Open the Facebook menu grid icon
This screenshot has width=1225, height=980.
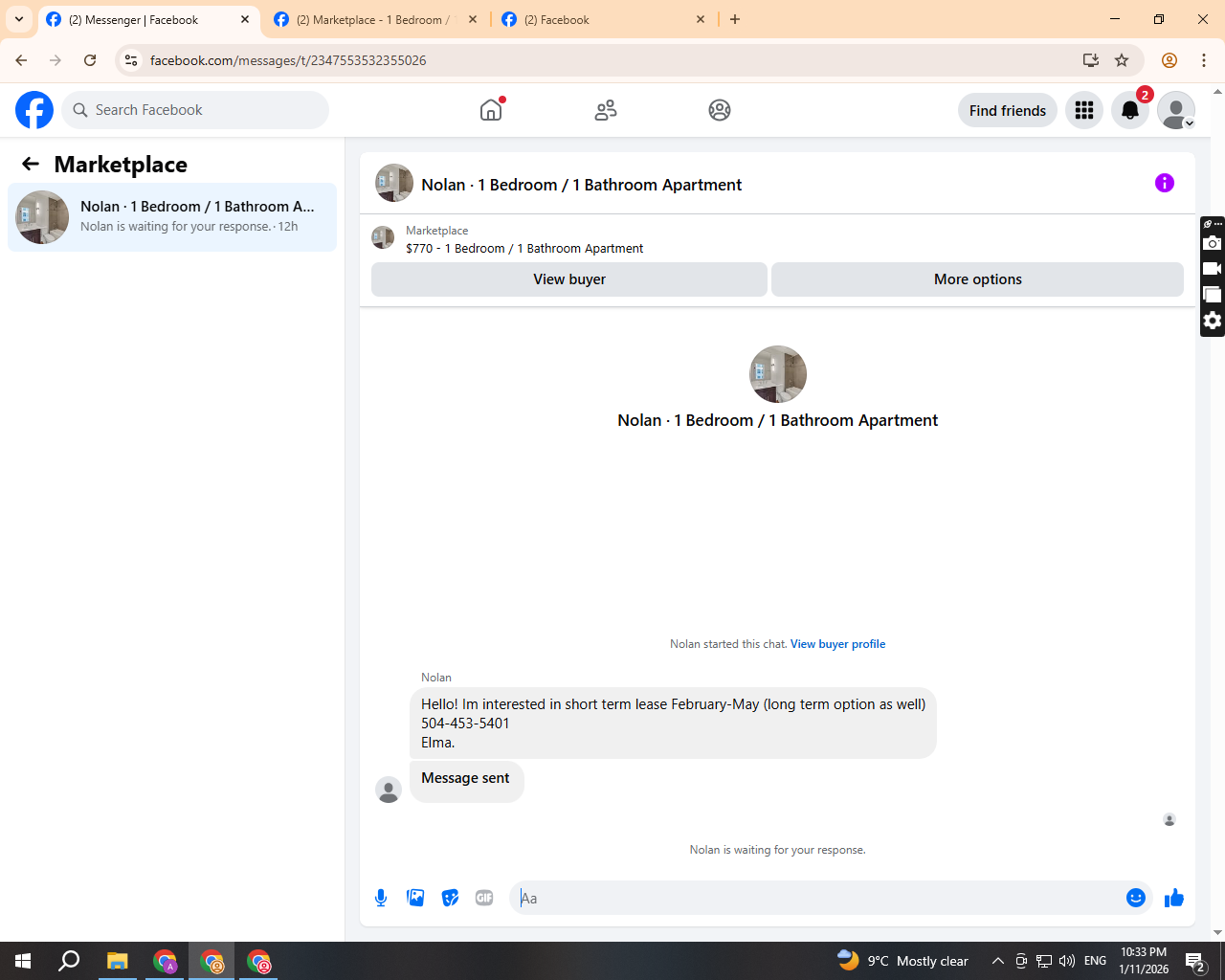pos(1084,110)
